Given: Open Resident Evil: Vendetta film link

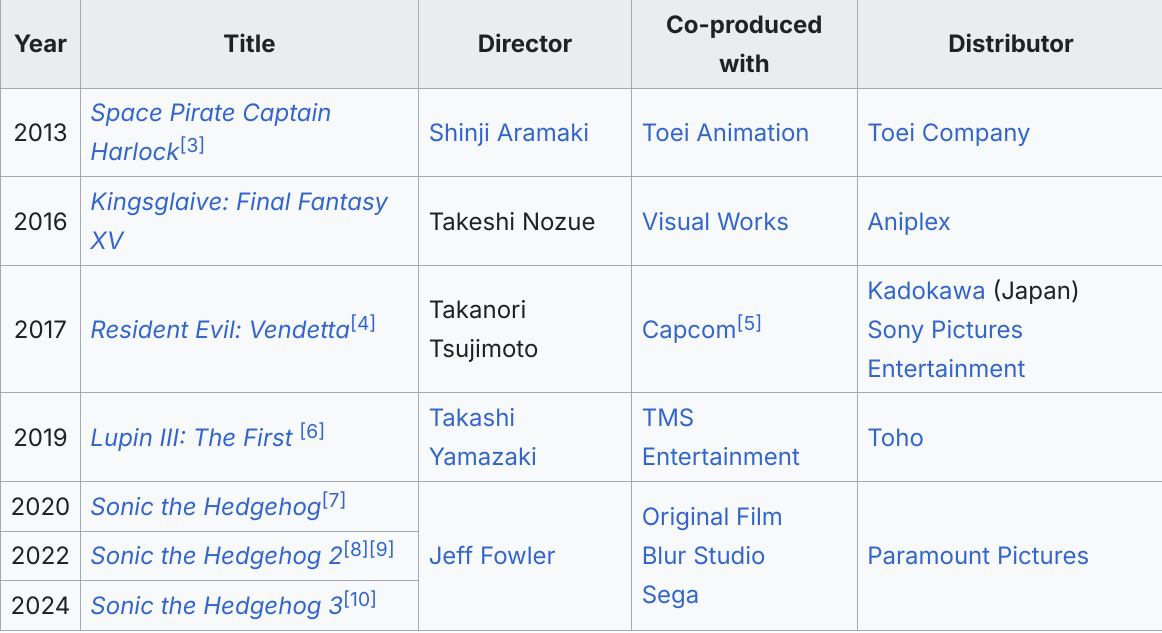Looking at the screenshot, I should coord(220,330).
